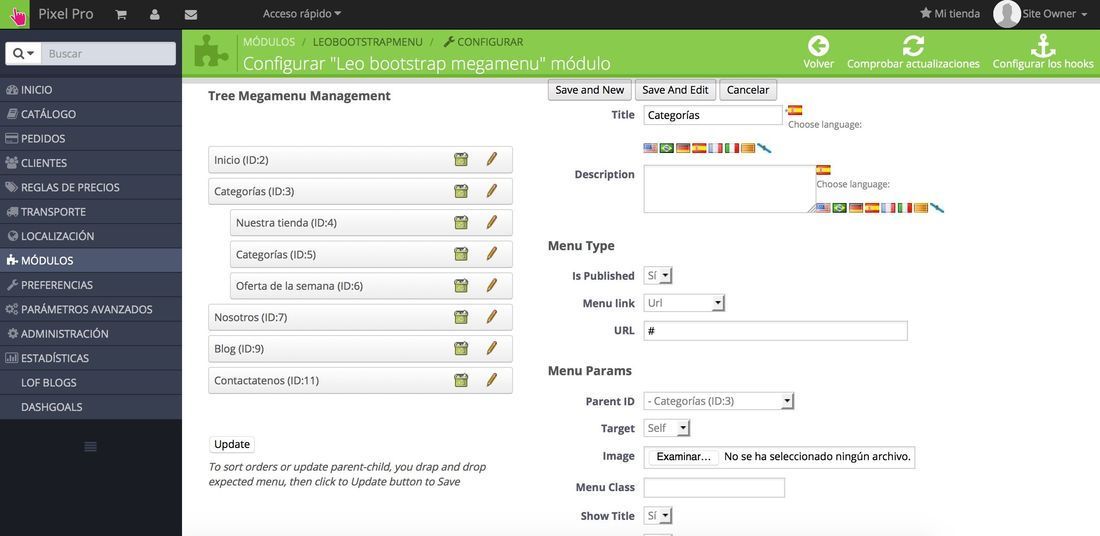The height and width of the screenshot is (536, 1100).
Task: Click the green icon on Categorías (ID:3)
Action: 461,191
